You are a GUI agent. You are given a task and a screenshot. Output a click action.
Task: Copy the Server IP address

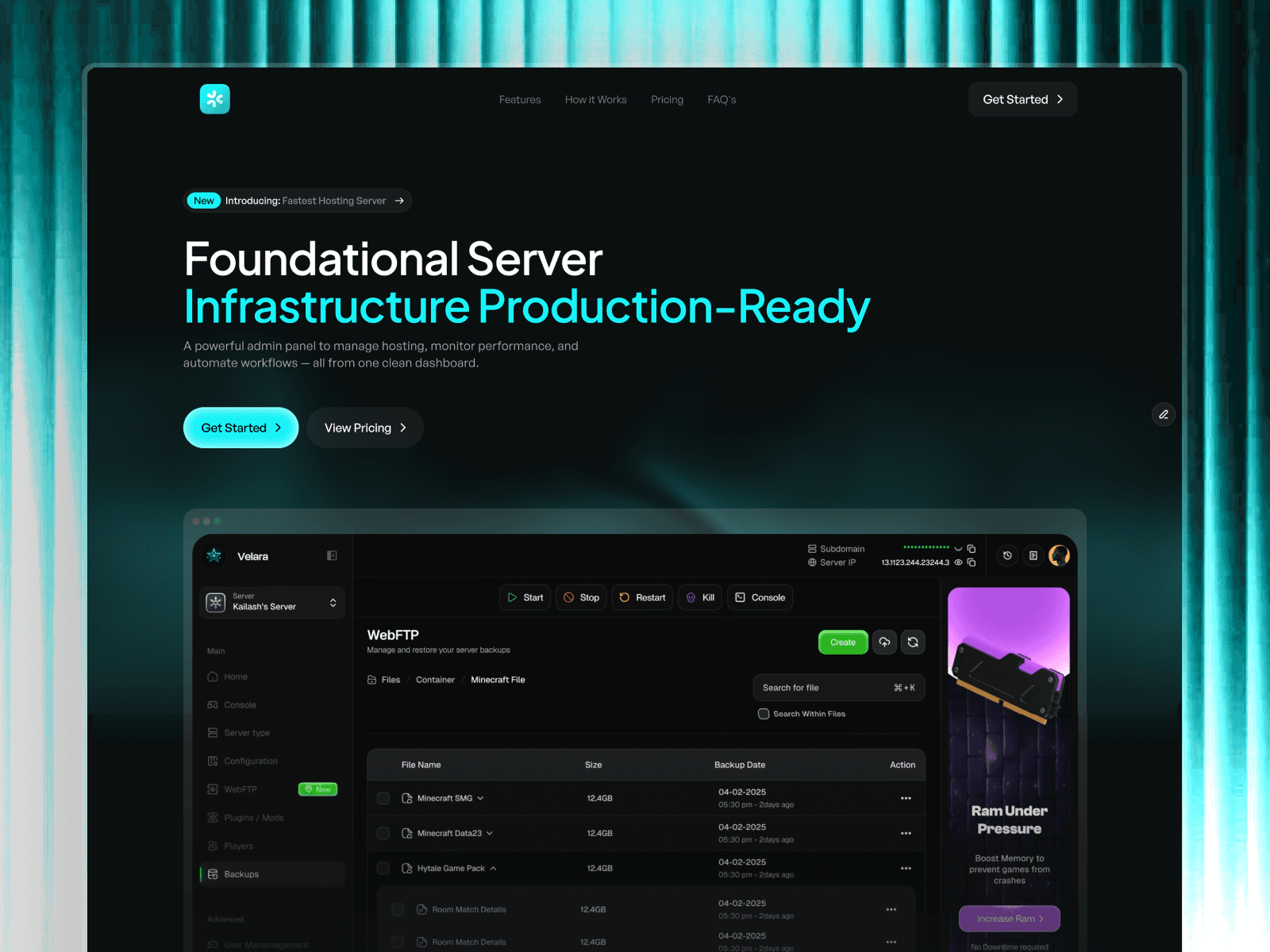tap(972, 562)
